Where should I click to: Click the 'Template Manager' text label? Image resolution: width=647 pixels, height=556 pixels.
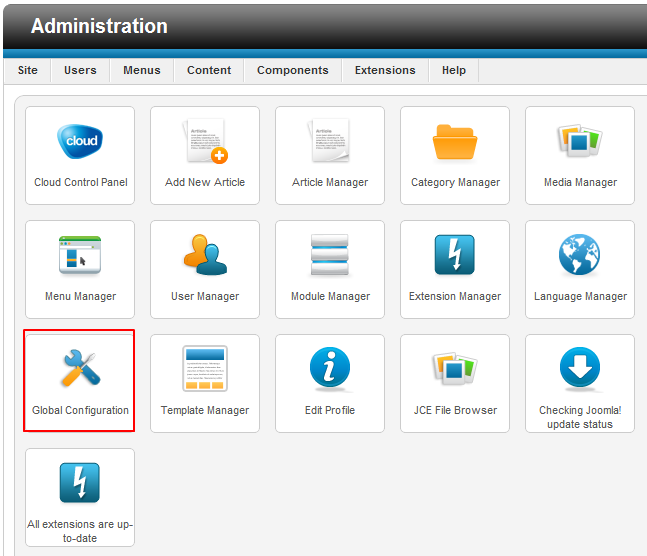[205, 410]
